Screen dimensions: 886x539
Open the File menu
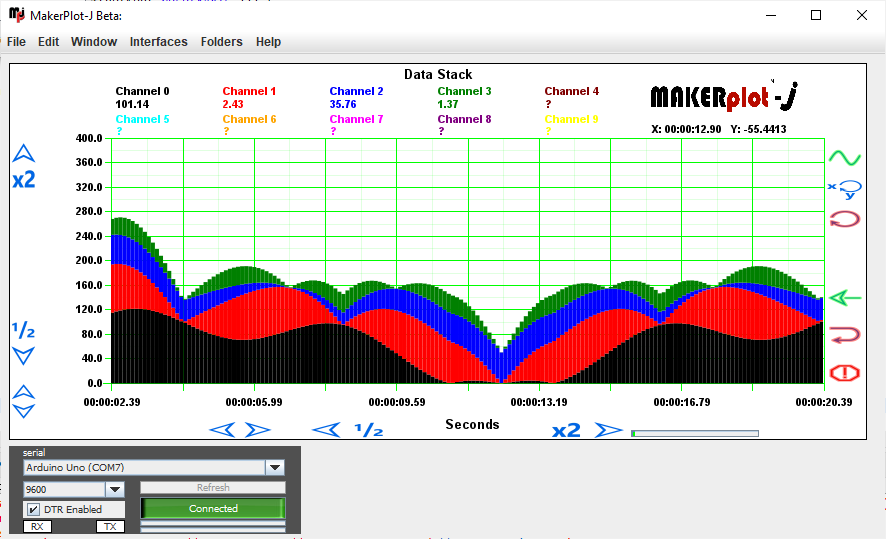(x=16, y=42)
